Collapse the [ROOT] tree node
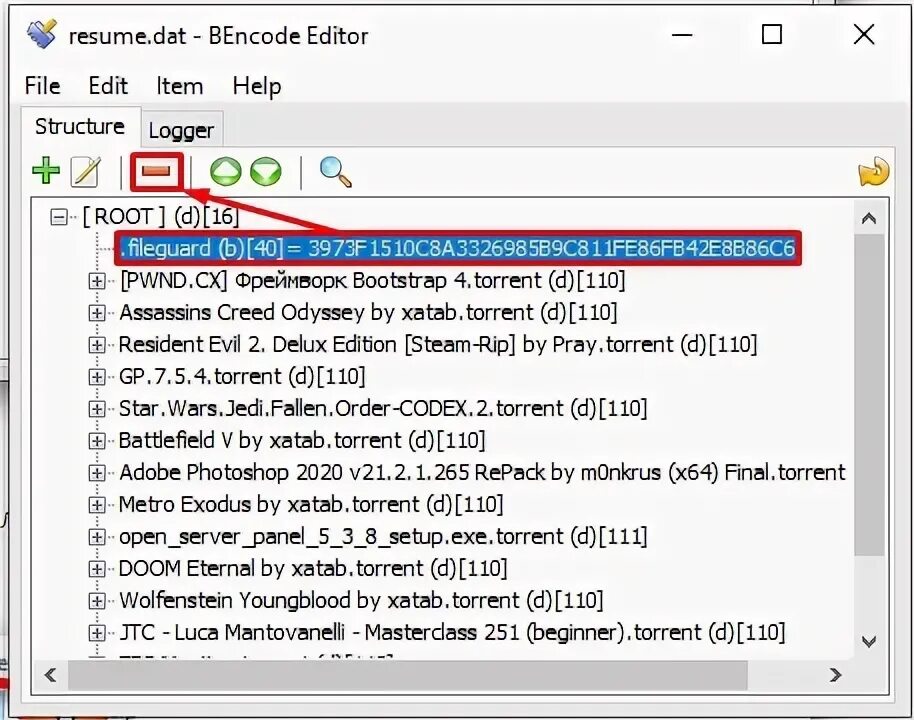 tap(58, 217)
